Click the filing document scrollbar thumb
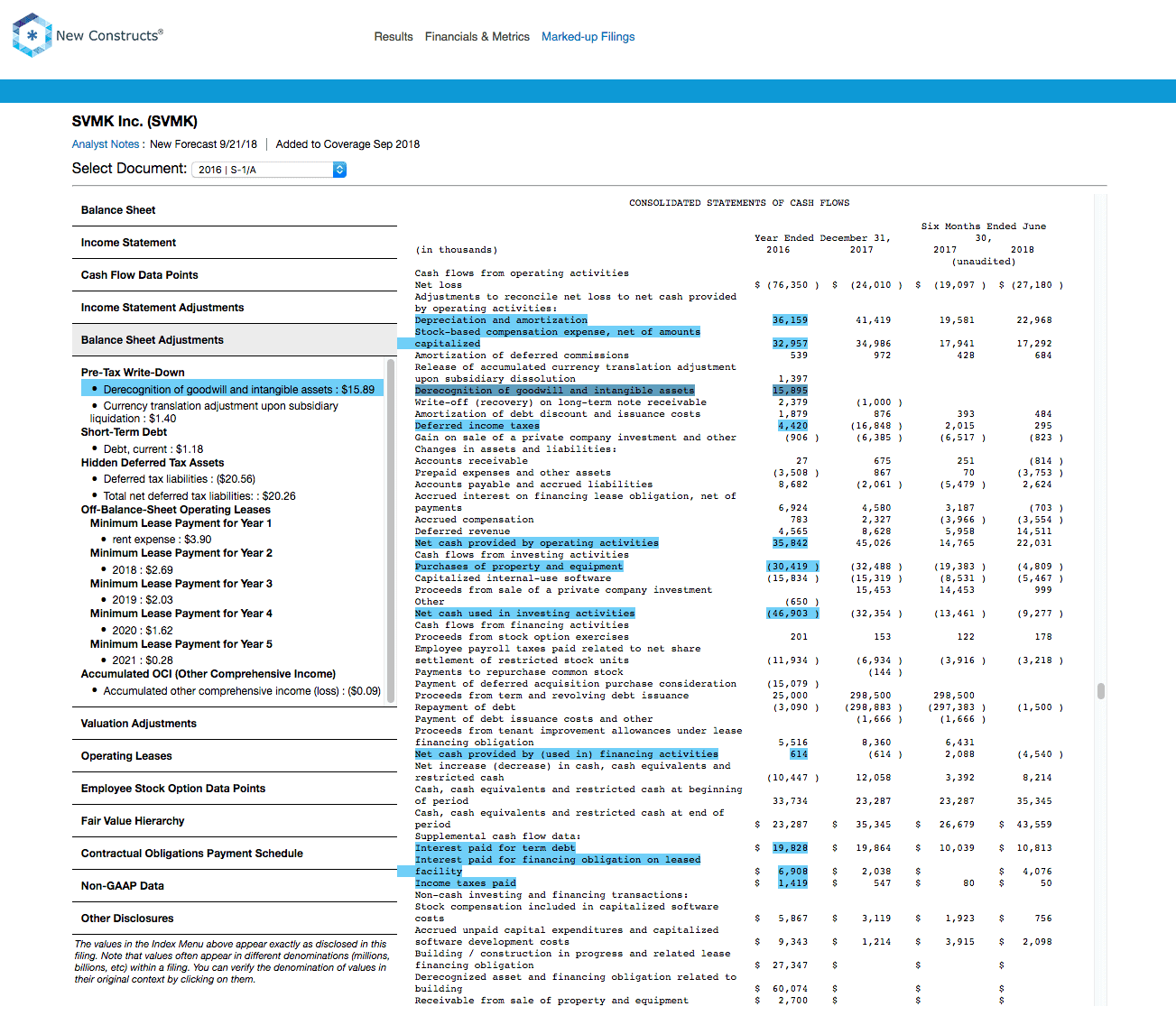The width and height of the screenshot is (1176, 1025). tap(1101, 691)
